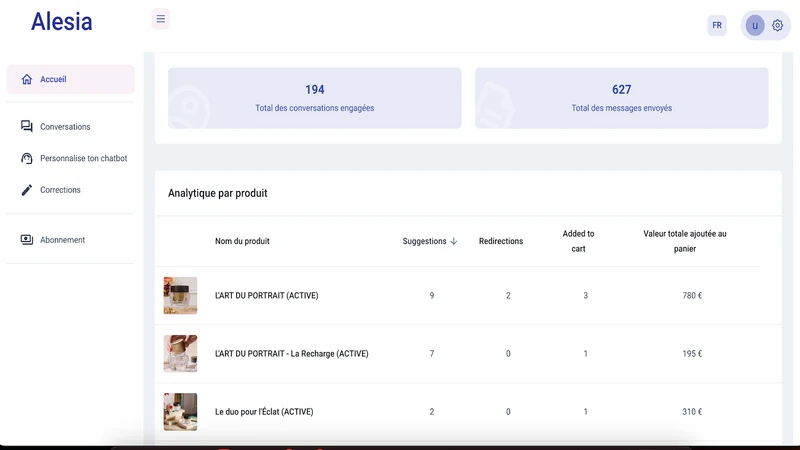Select L'ART DU PORTRAIT - La Recharge name
800x450 pixels.
tap(291, 354)
